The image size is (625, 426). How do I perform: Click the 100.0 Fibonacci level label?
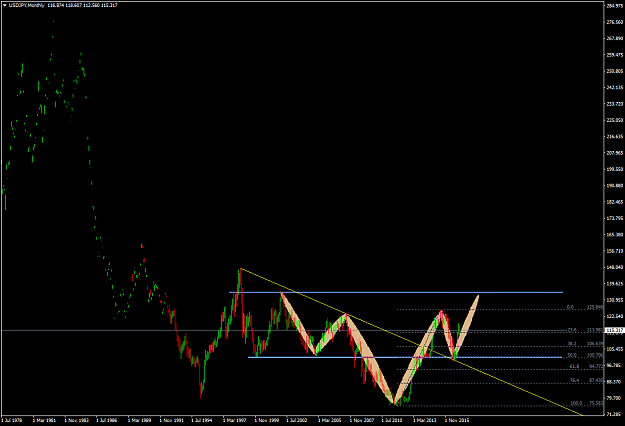coord(576,403)
